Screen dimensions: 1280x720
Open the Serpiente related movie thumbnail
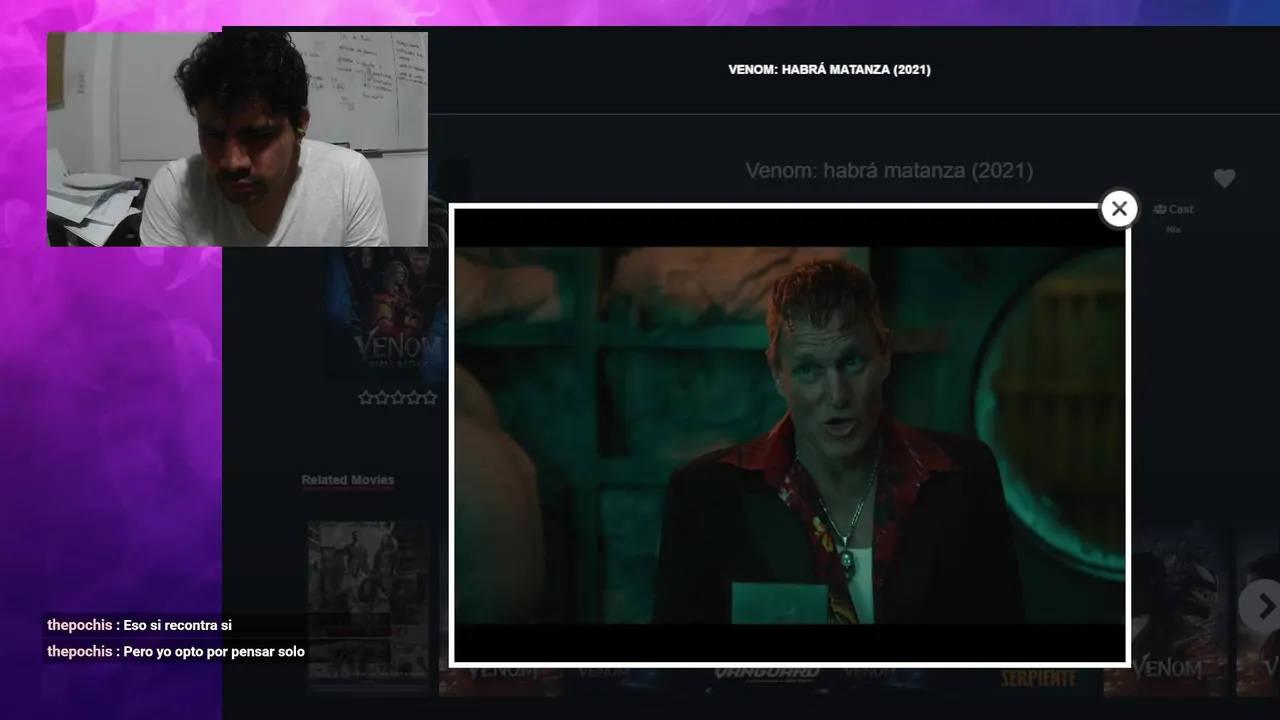(1038, 680)
